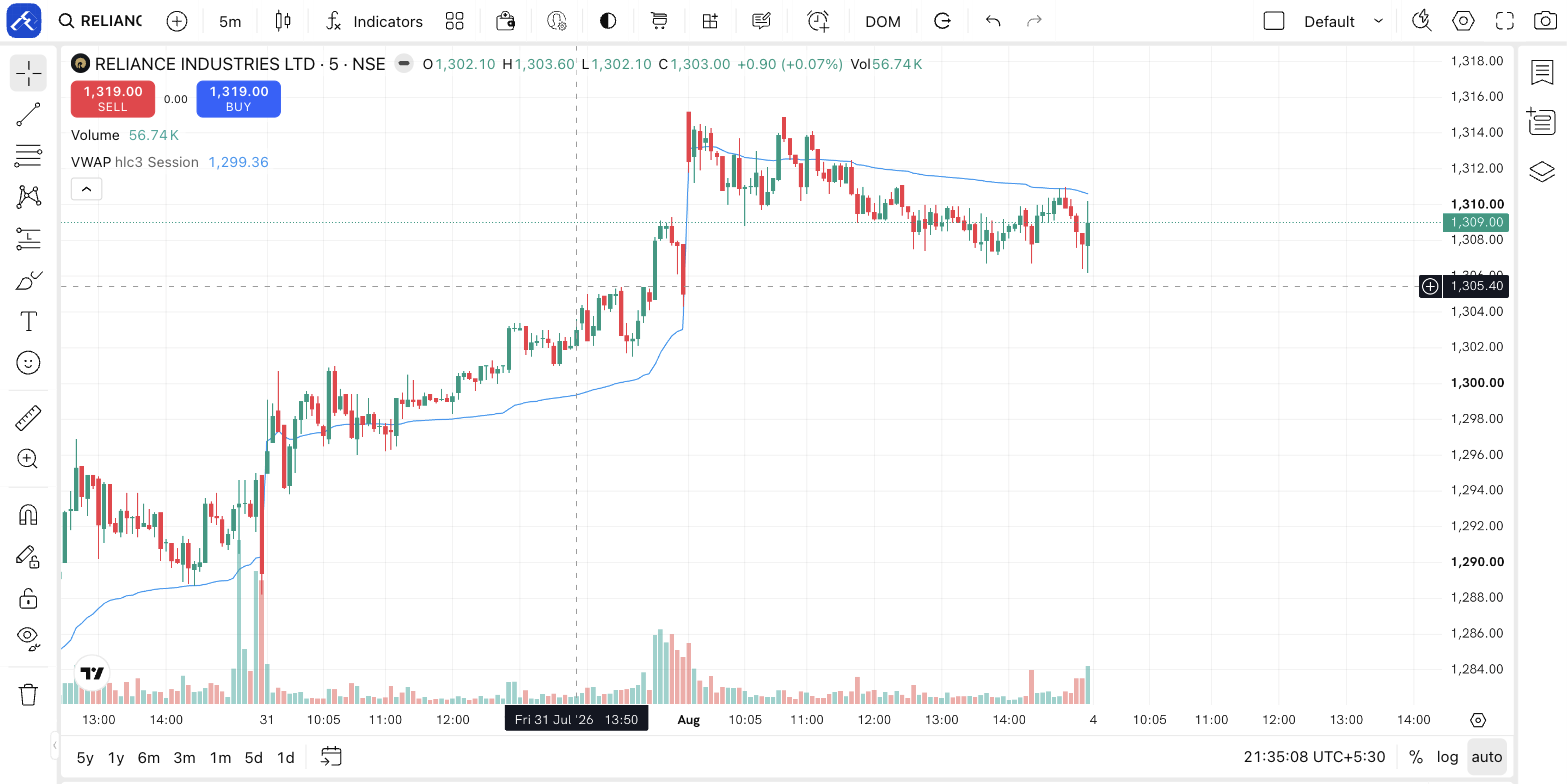Screen dimensions: 1568x784
Task: Click the blue 1,319.00 BUY button
Action: (x=239, y=98)
